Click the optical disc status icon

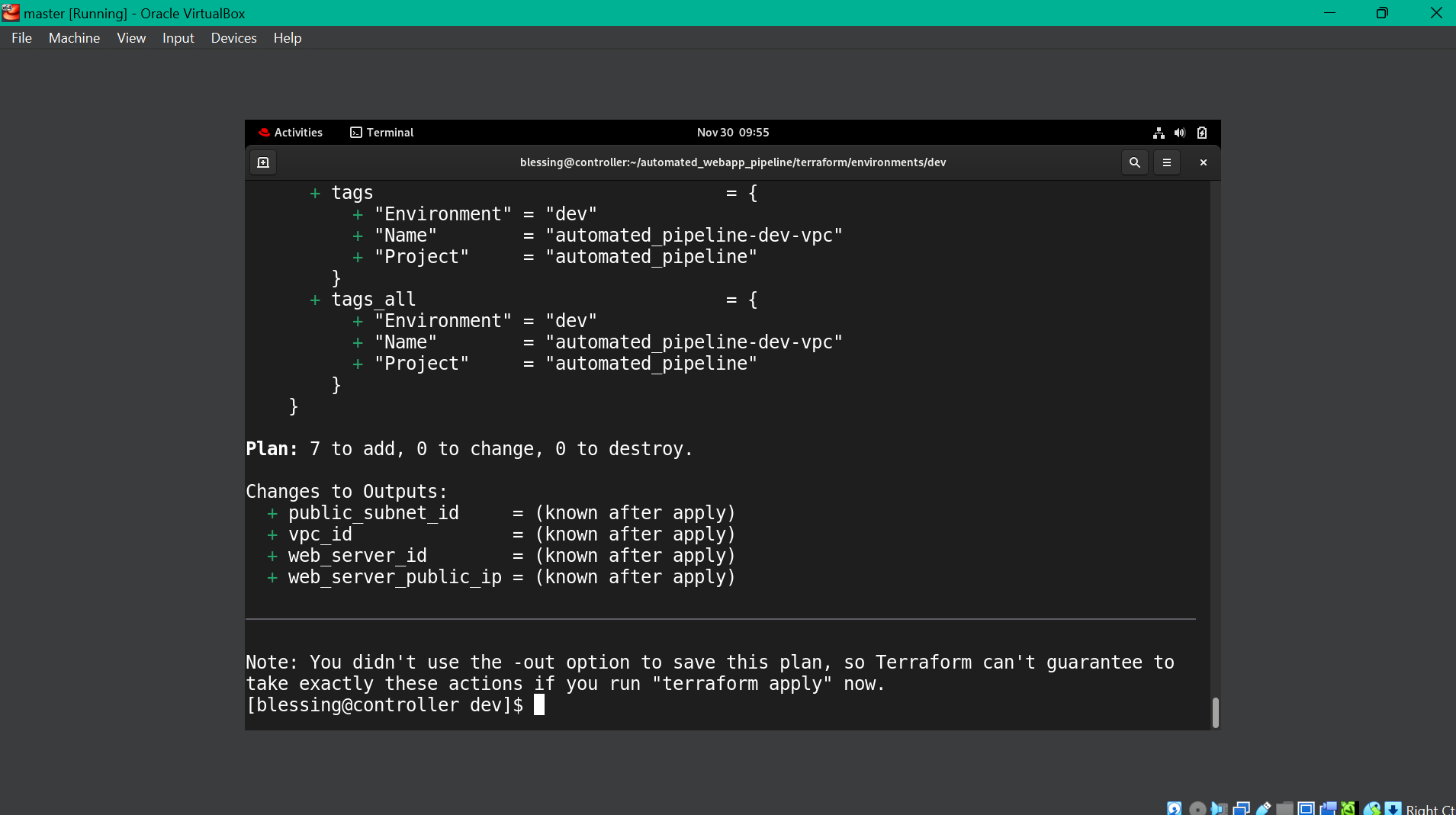tap(1197, 808)
